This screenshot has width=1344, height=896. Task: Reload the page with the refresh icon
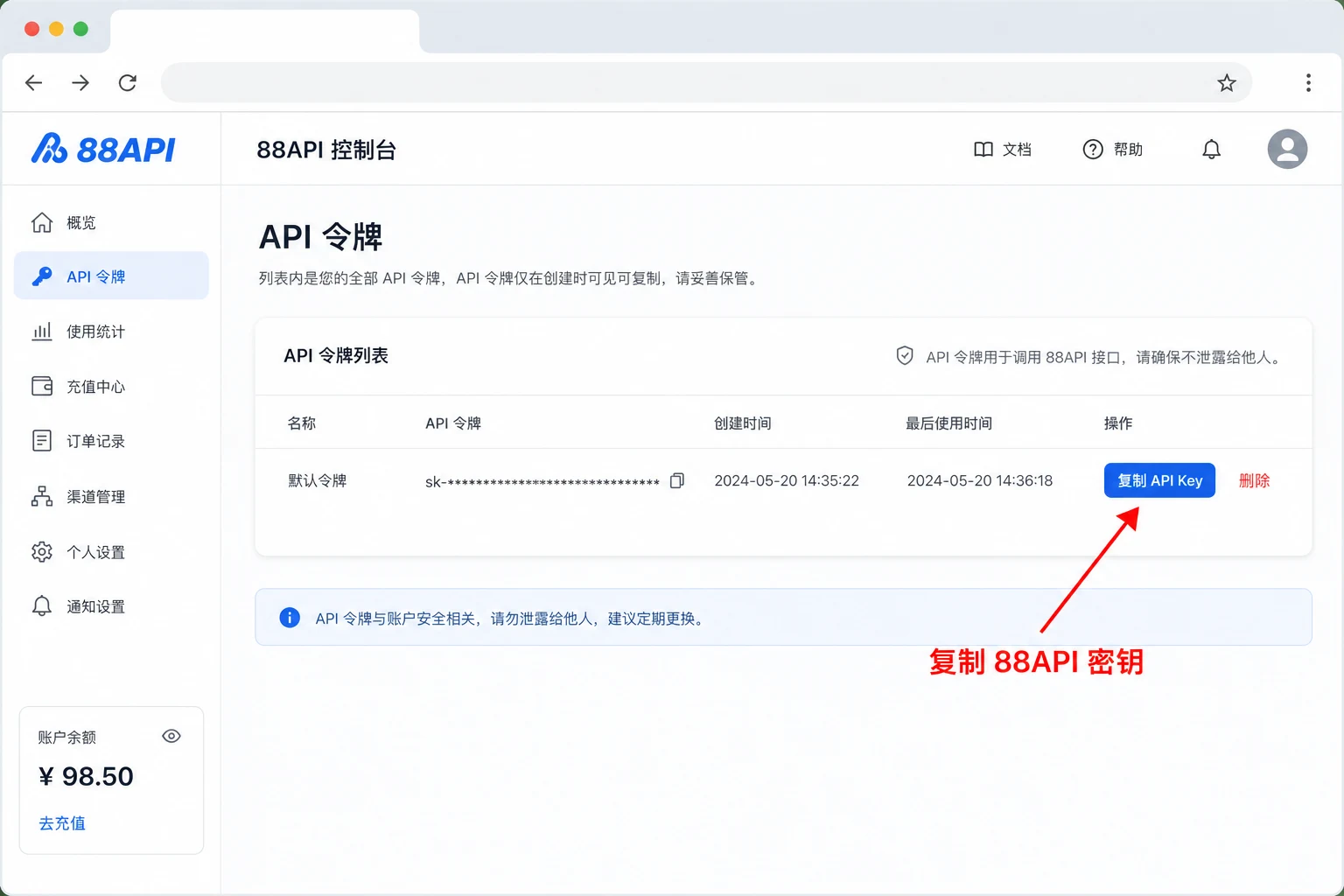pyautogui.click(x=128, y=82)
